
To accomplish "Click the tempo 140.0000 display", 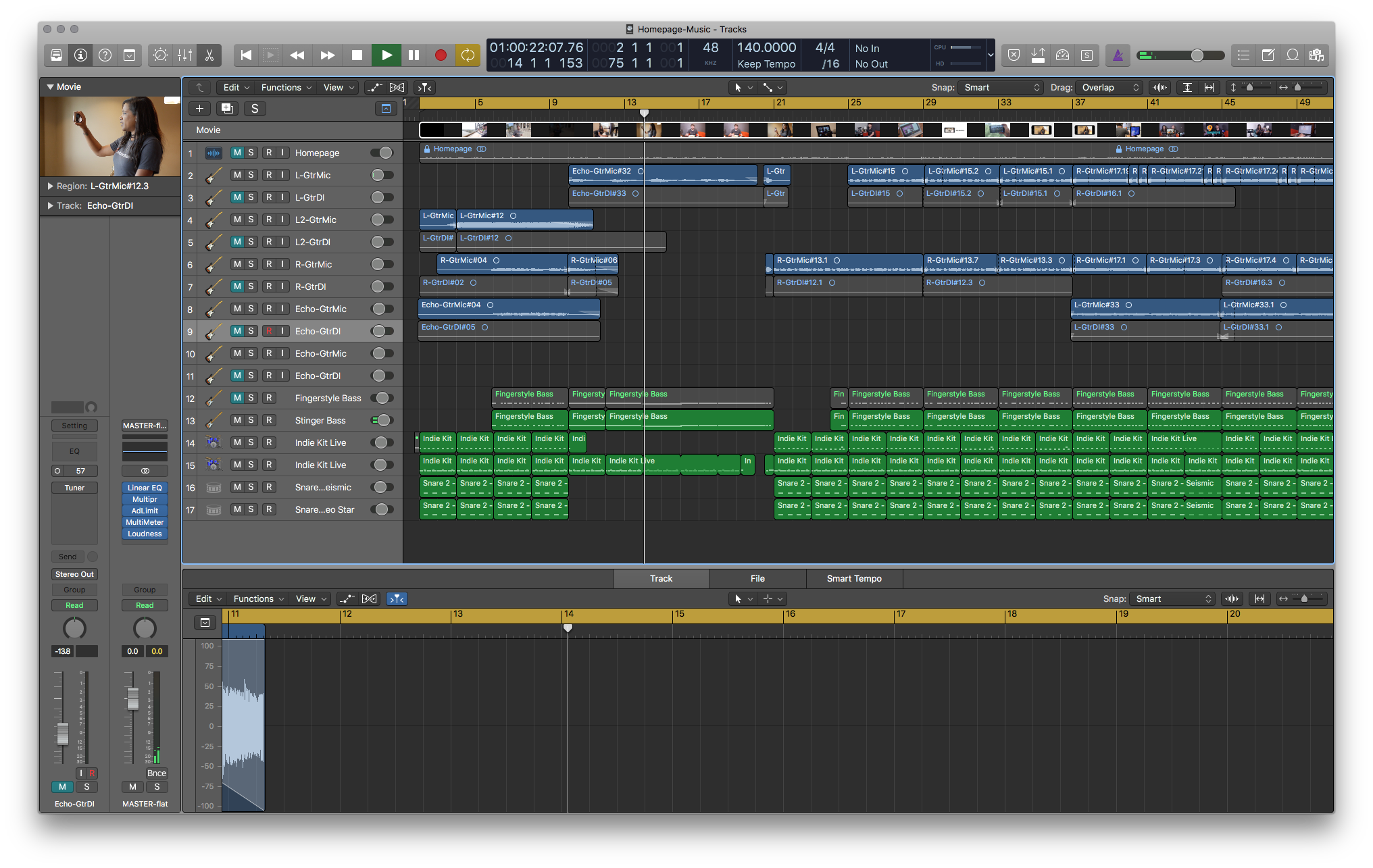I will 766,48.
